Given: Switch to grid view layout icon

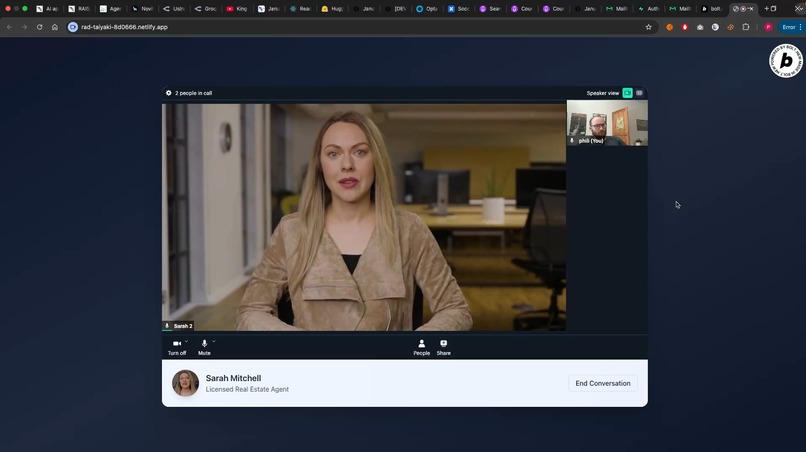Looking at the screenshot, I should tap(639, 93).
